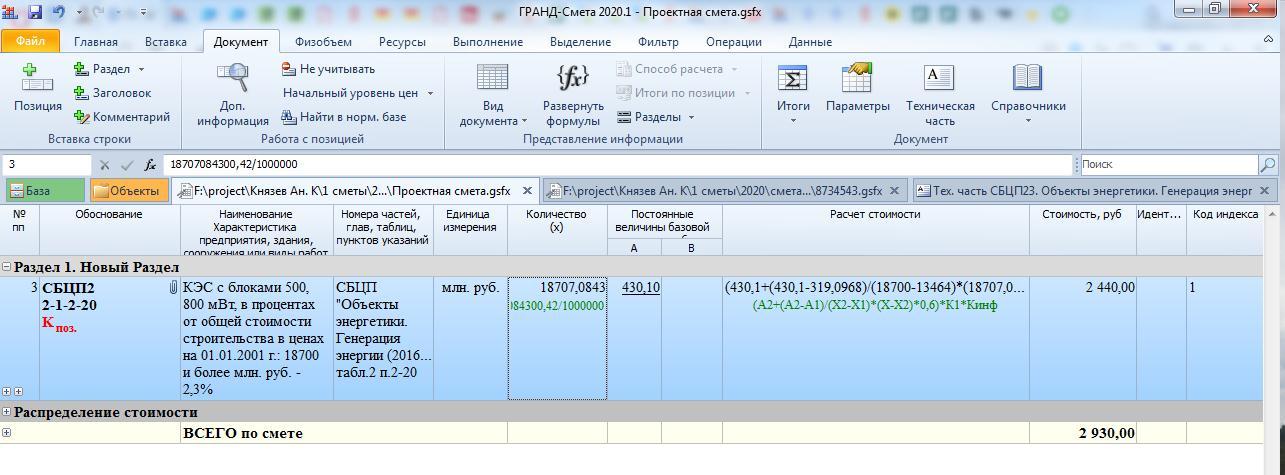Viewport: 1285px width, 475px height.
Task: Insert a Заголовок header row
Action: tap(112, 93)
